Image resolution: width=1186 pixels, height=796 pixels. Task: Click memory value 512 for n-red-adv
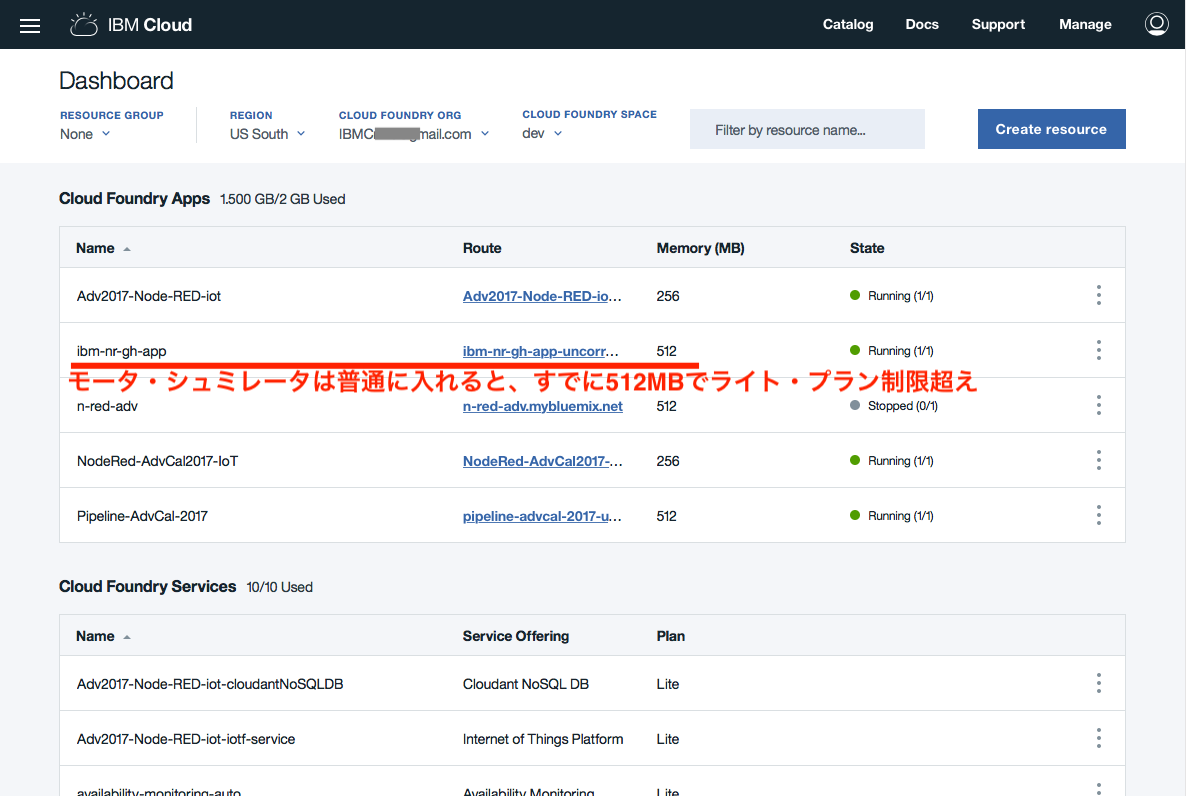[666, 406]
